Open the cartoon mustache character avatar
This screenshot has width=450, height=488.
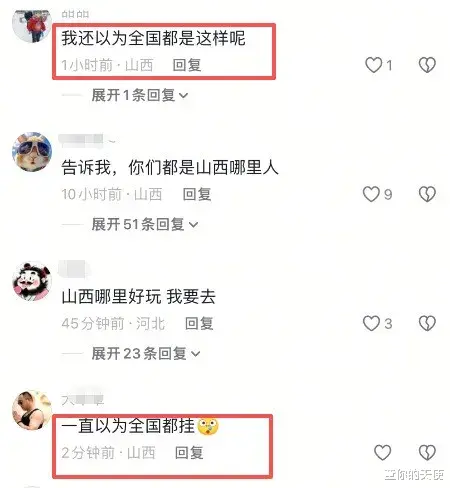tap(32, 281)
